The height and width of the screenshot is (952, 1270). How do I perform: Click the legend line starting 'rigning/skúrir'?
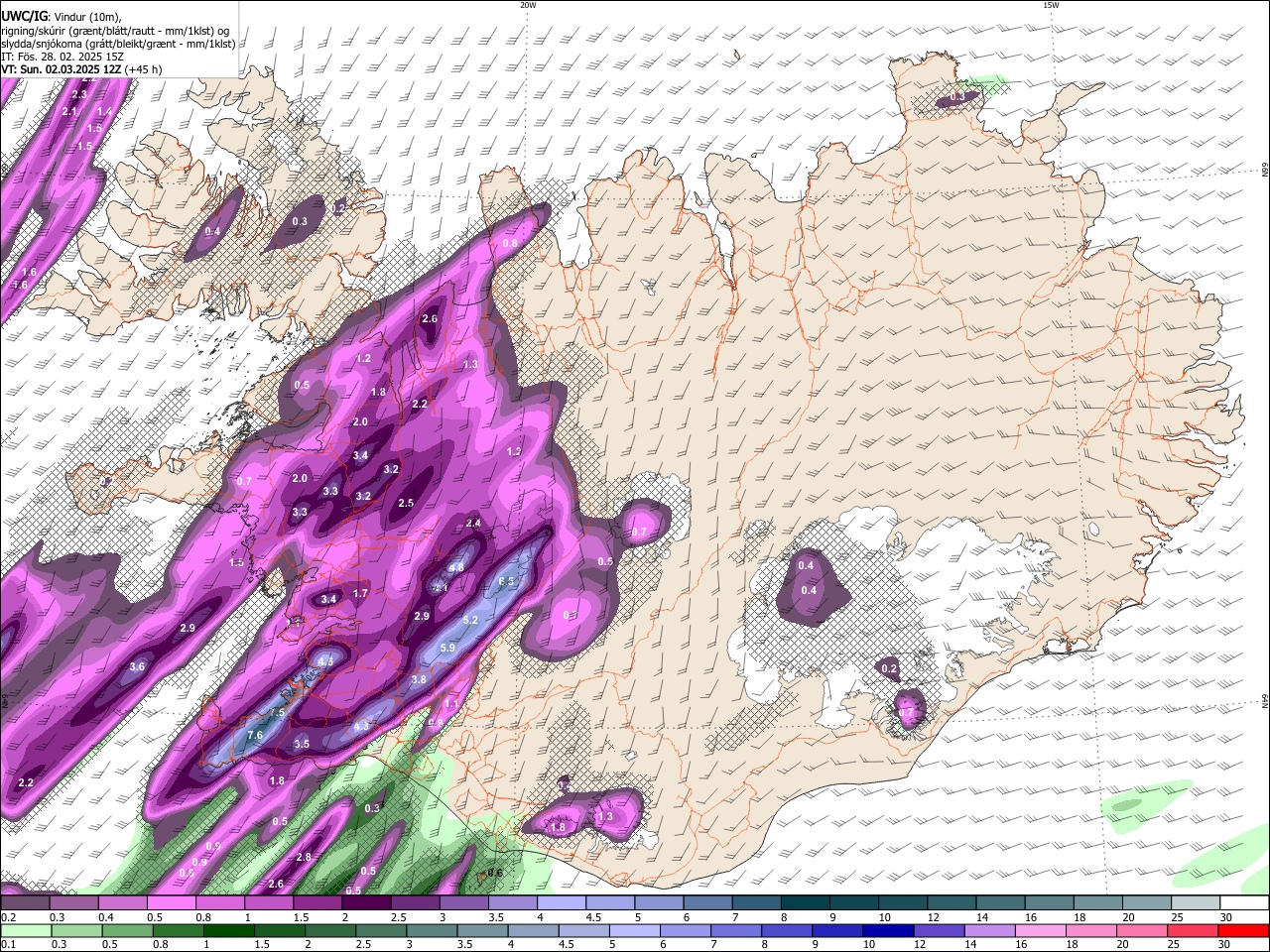pyautogui.click(x=115, y=31)
